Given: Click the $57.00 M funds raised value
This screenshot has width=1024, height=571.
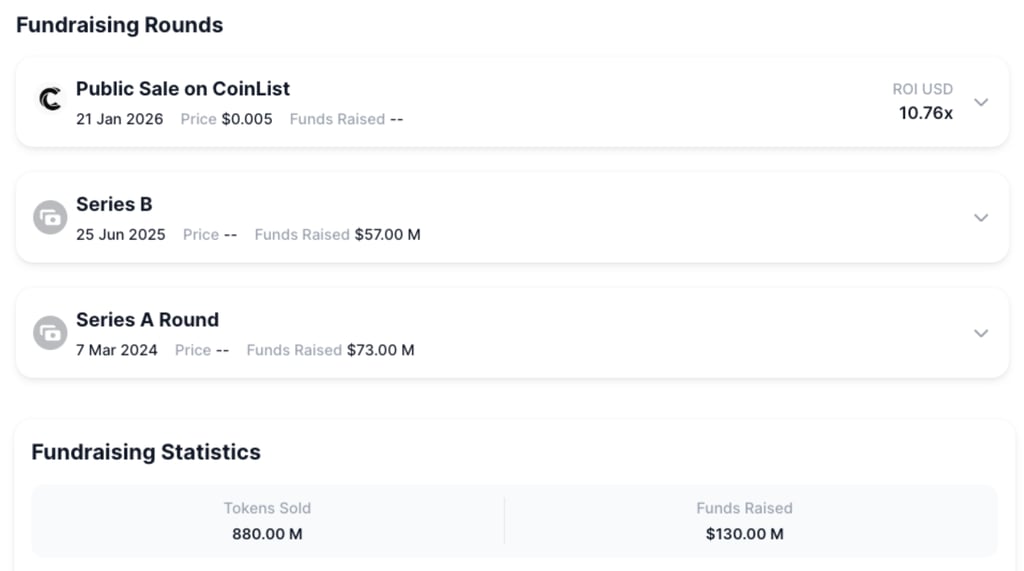Looking at the screenshot, I should pos(388,235).
